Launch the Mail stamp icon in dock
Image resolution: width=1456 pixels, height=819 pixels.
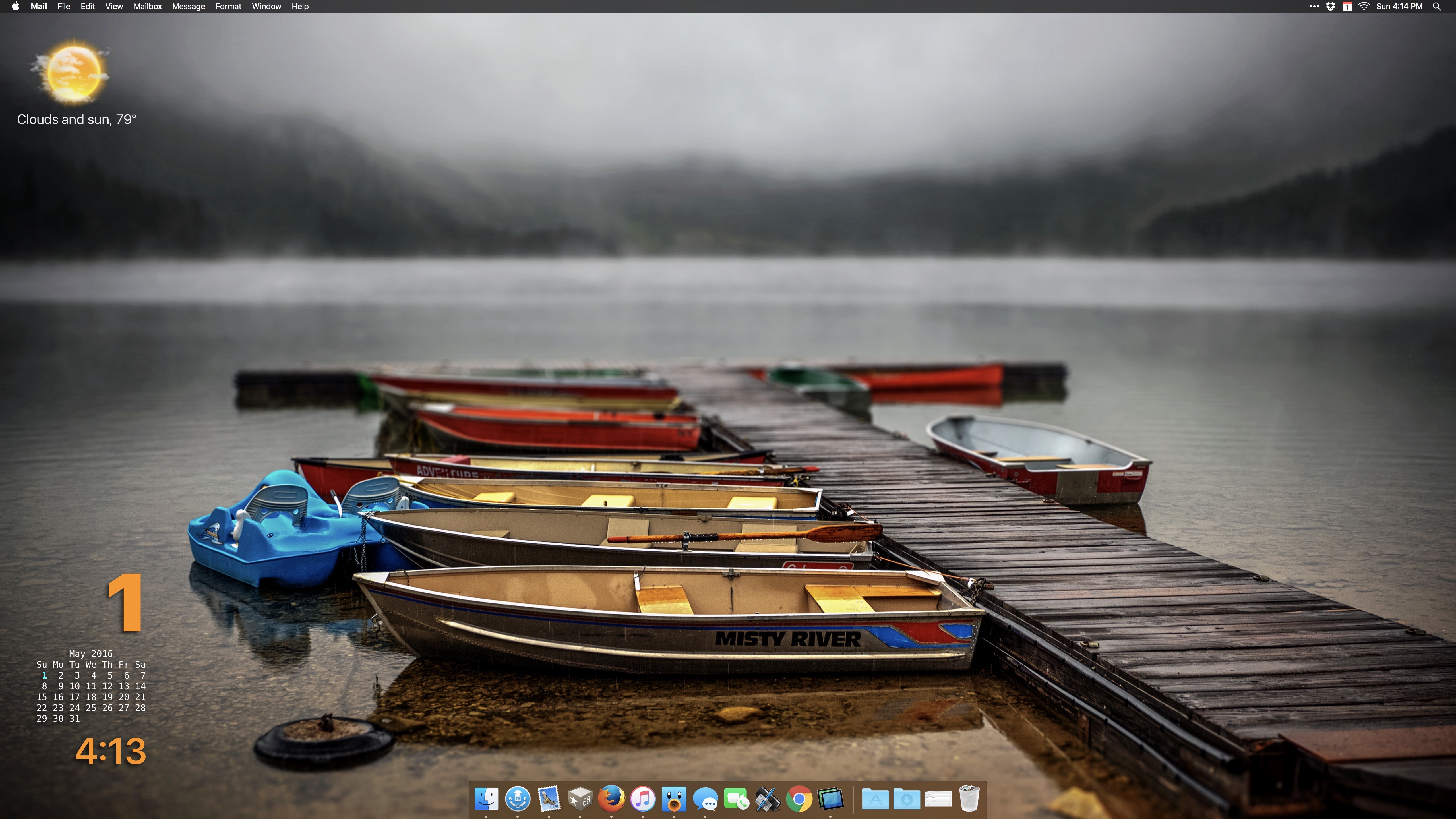548,799
